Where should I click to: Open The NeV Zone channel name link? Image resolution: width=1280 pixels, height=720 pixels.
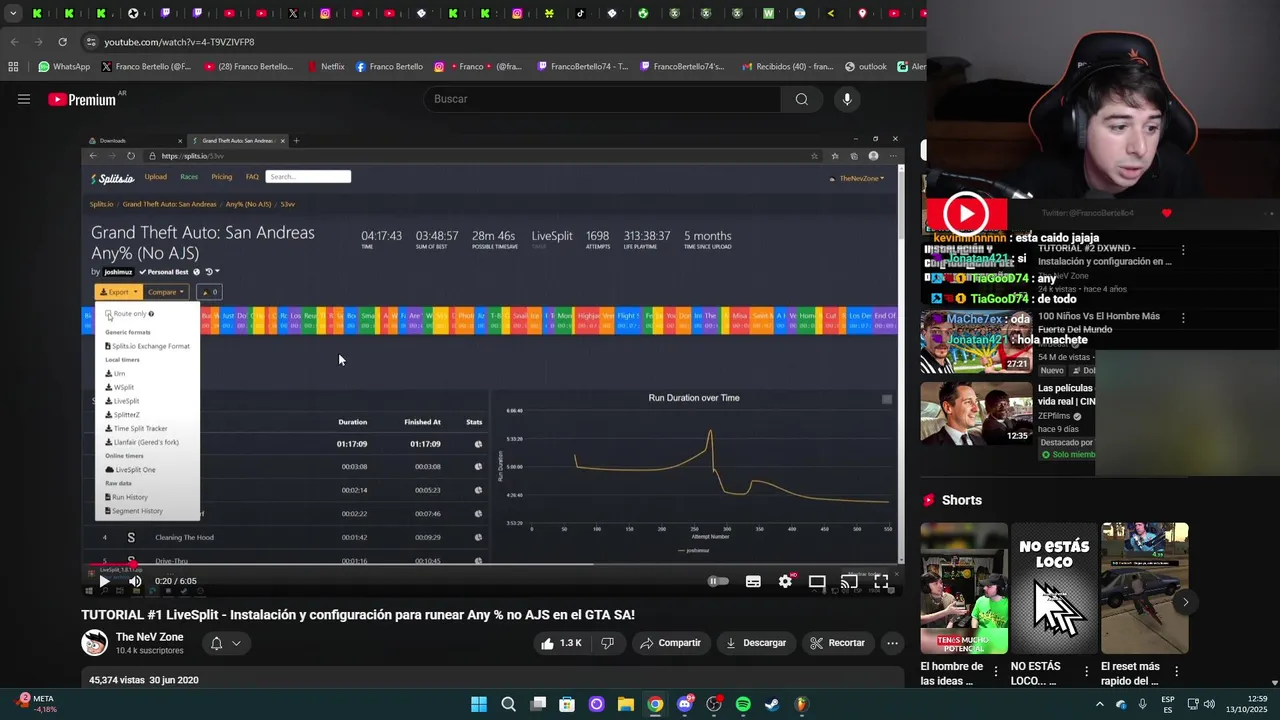(x=149, y=637)
